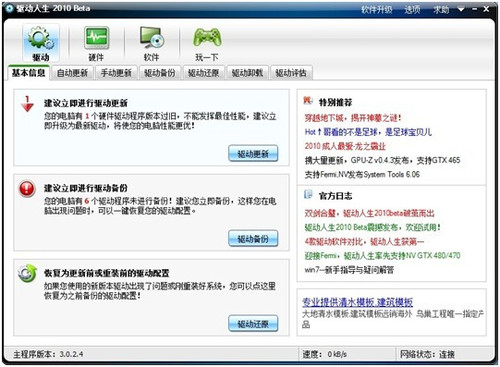Click the heading 建议立即进行驱动更新
The width and height of the screenshot is (500, 367).
click(86, 103)
